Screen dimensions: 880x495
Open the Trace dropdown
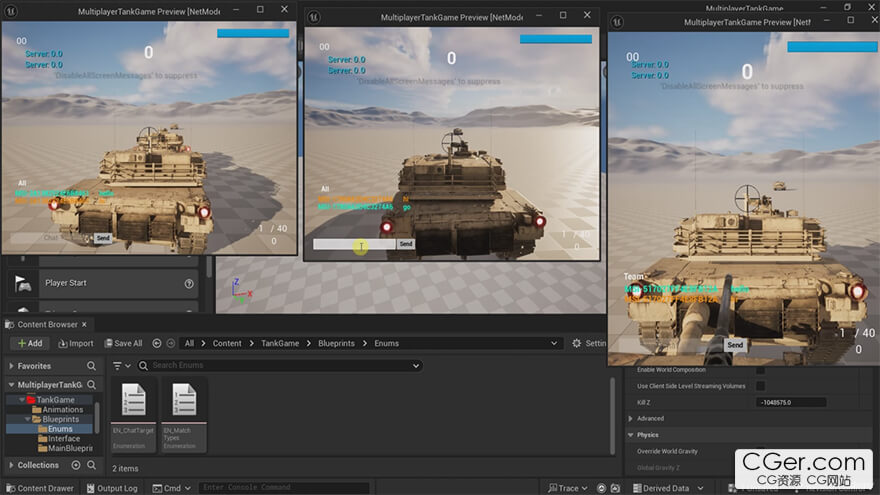point(567,488)
